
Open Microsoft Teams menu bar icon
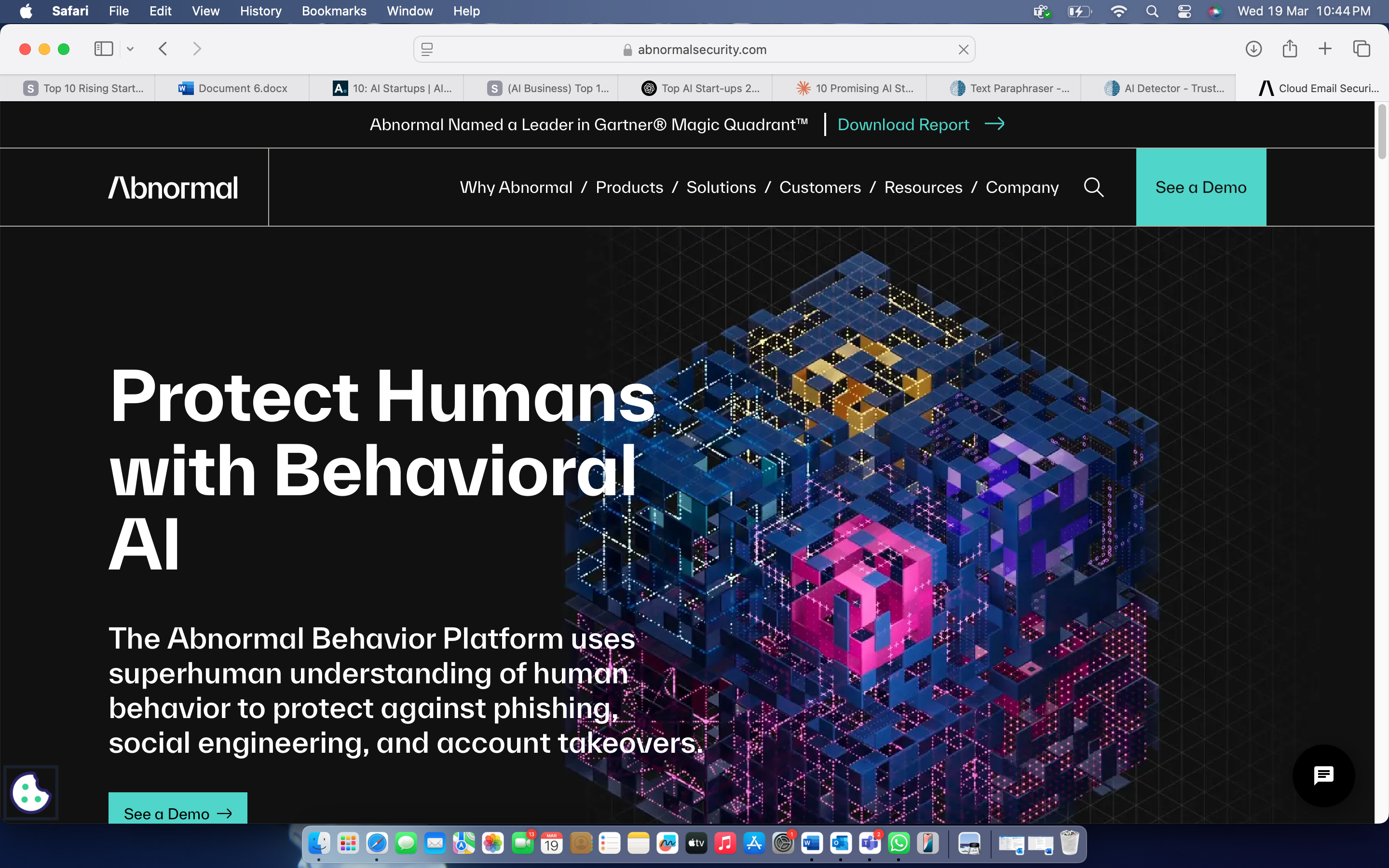pos(1042,11)
